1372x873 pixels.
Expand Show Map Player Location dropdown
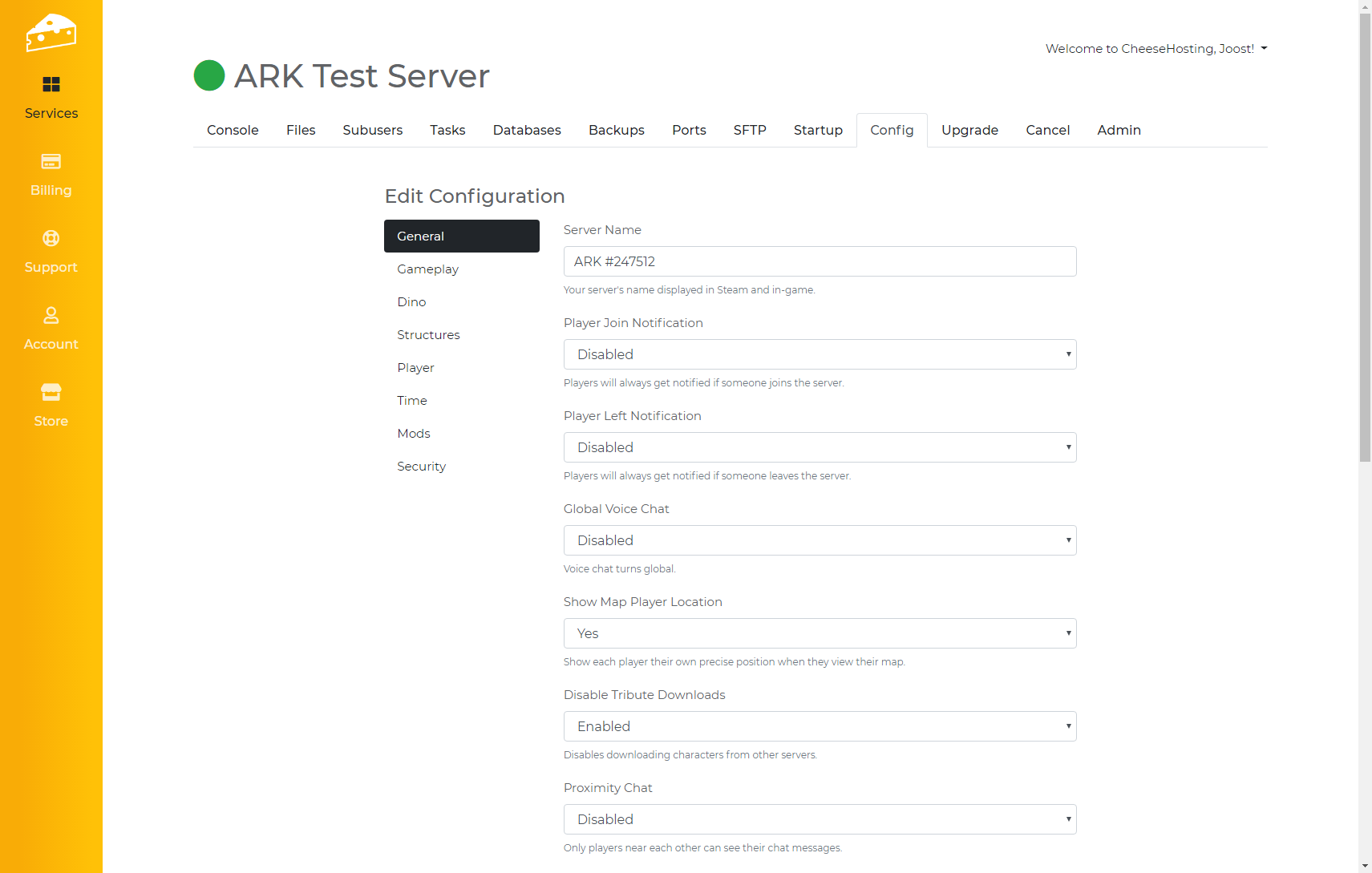pyautogui.click(x=819, y=633)
